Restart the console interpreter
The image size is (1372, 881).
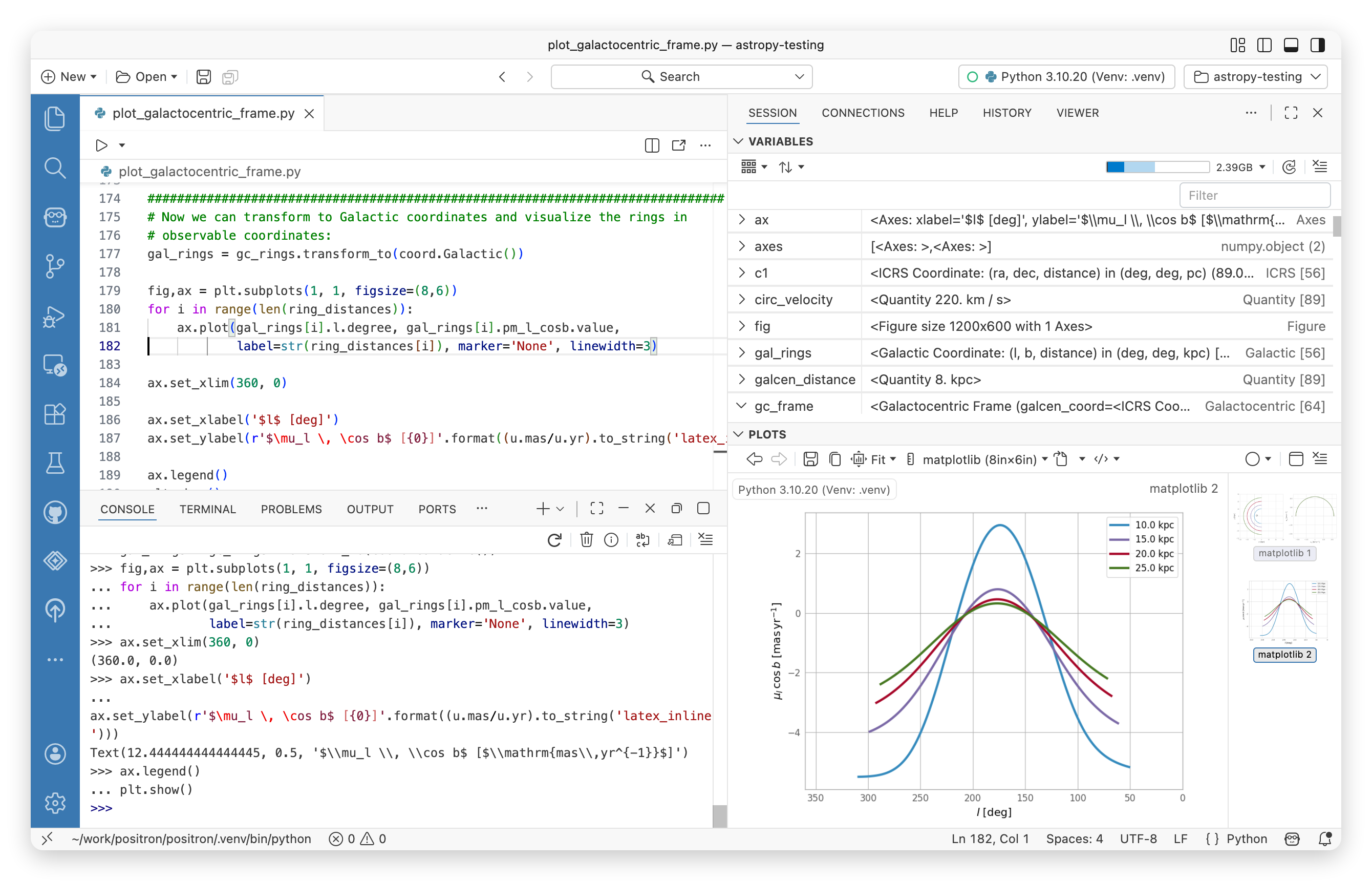click(554, 539)
